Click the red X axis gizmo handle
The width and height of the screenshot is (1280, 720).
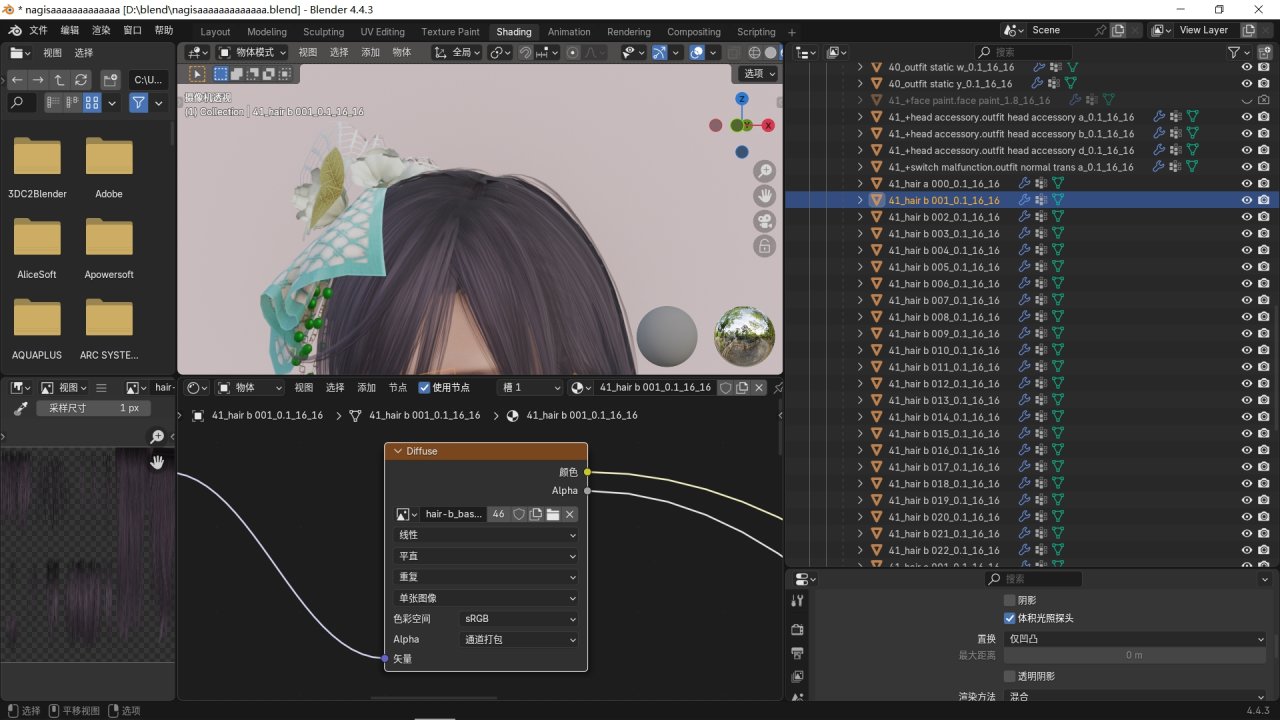tap(768, 125)
